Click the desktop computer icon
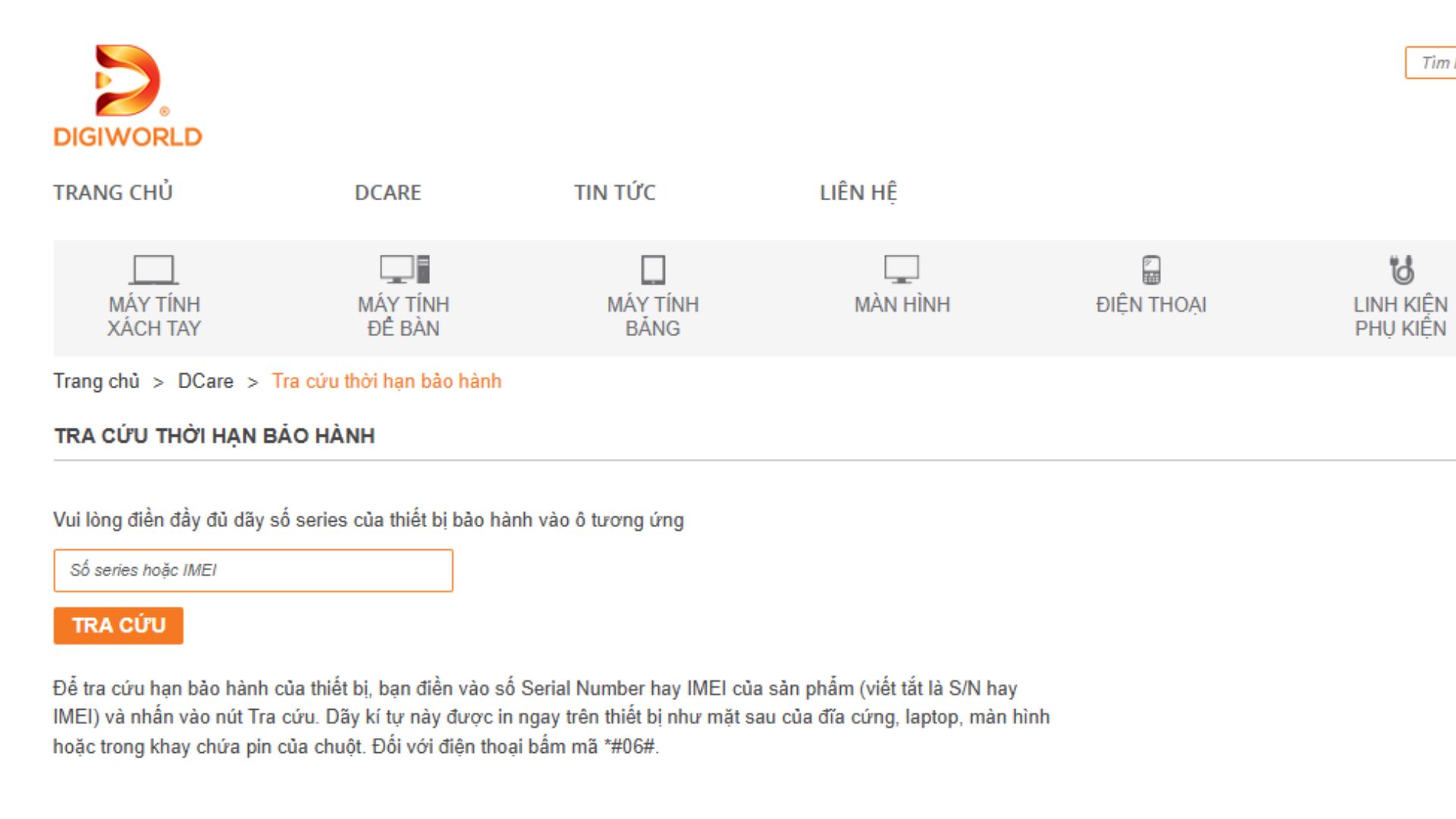The height and width of the screenshot is (819, 1456). [404, 270]
